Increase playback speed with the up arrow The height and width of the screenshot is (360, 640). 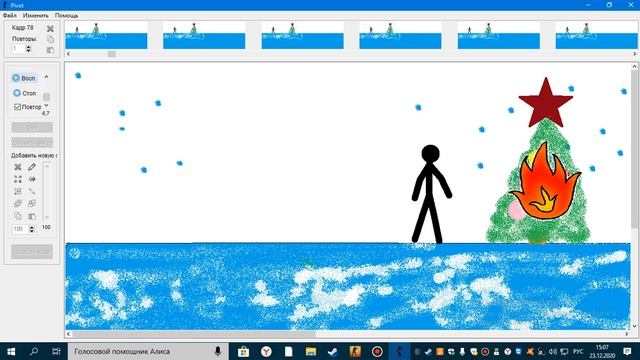[46, 77]
